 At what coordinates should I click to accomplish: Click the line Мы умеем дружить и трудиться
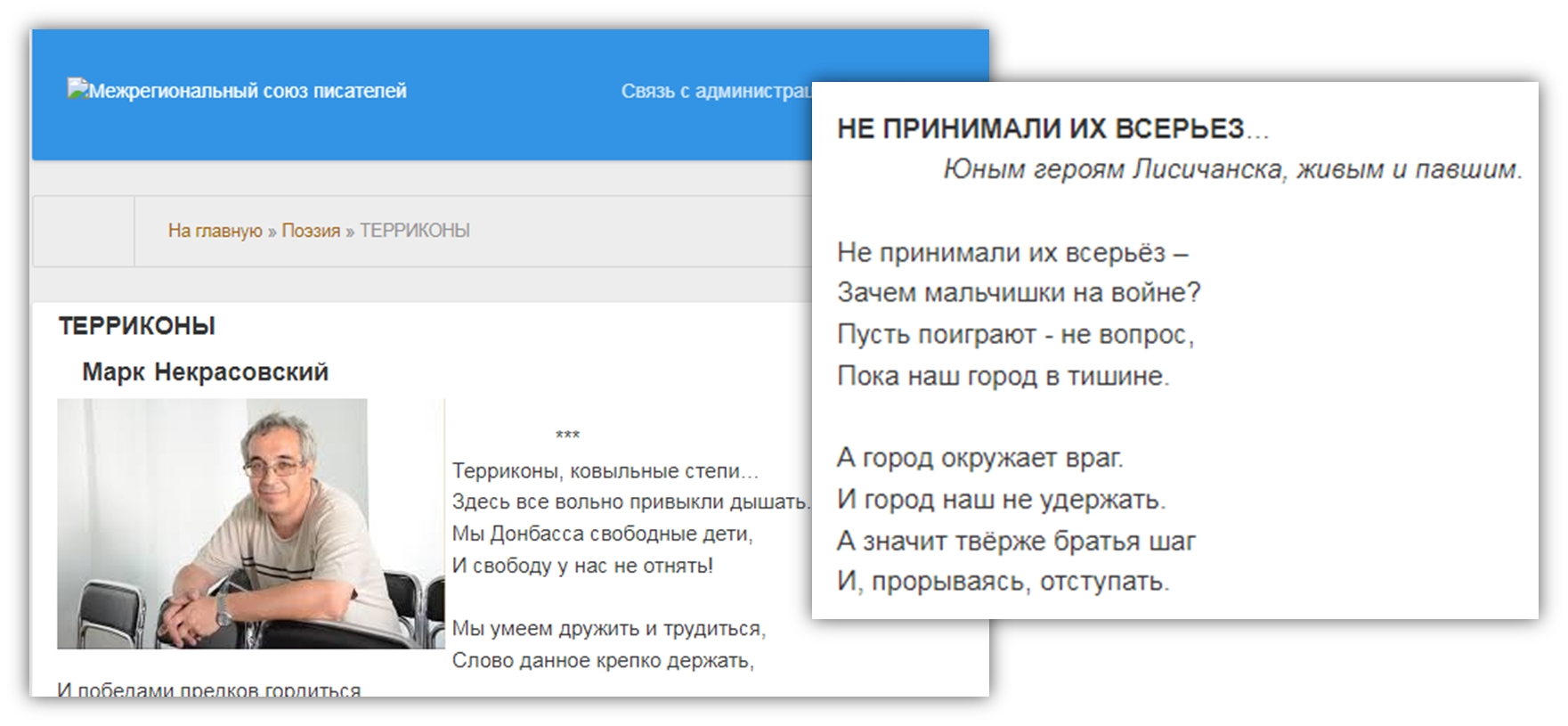(608, 628)
